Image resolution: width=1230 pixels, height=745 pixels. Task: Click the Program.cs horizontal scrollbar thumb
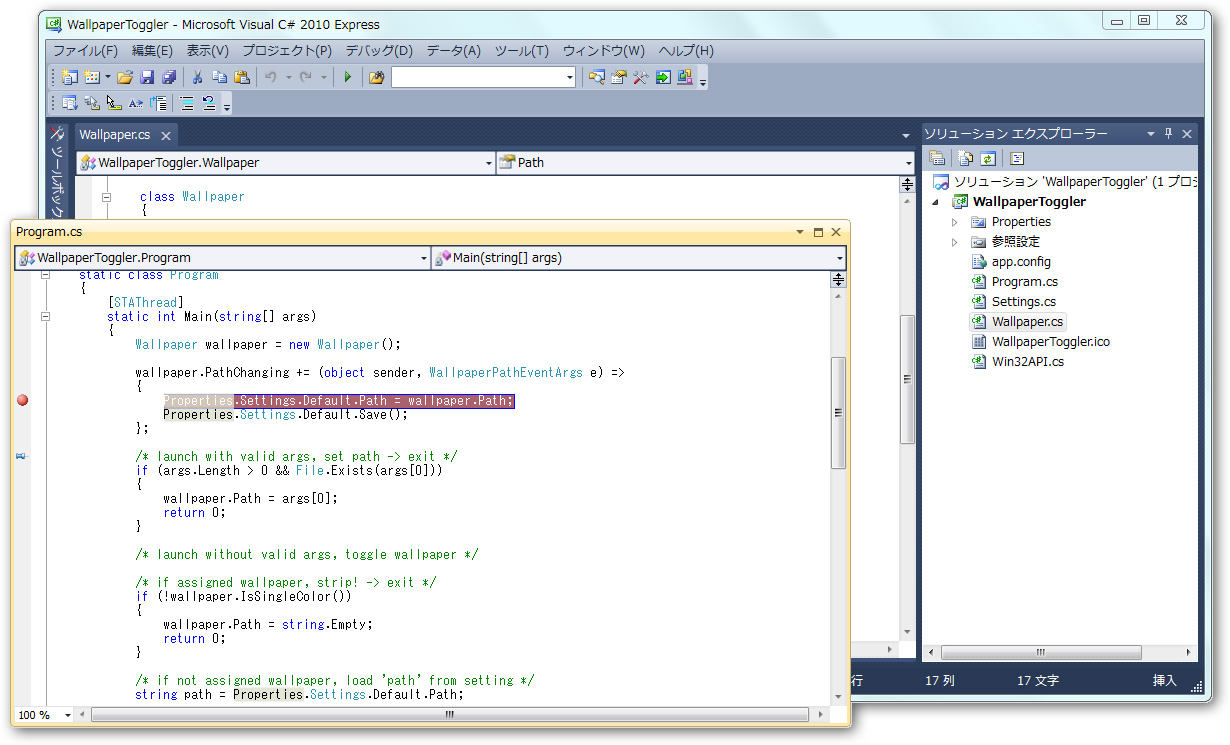pos(449,715)
